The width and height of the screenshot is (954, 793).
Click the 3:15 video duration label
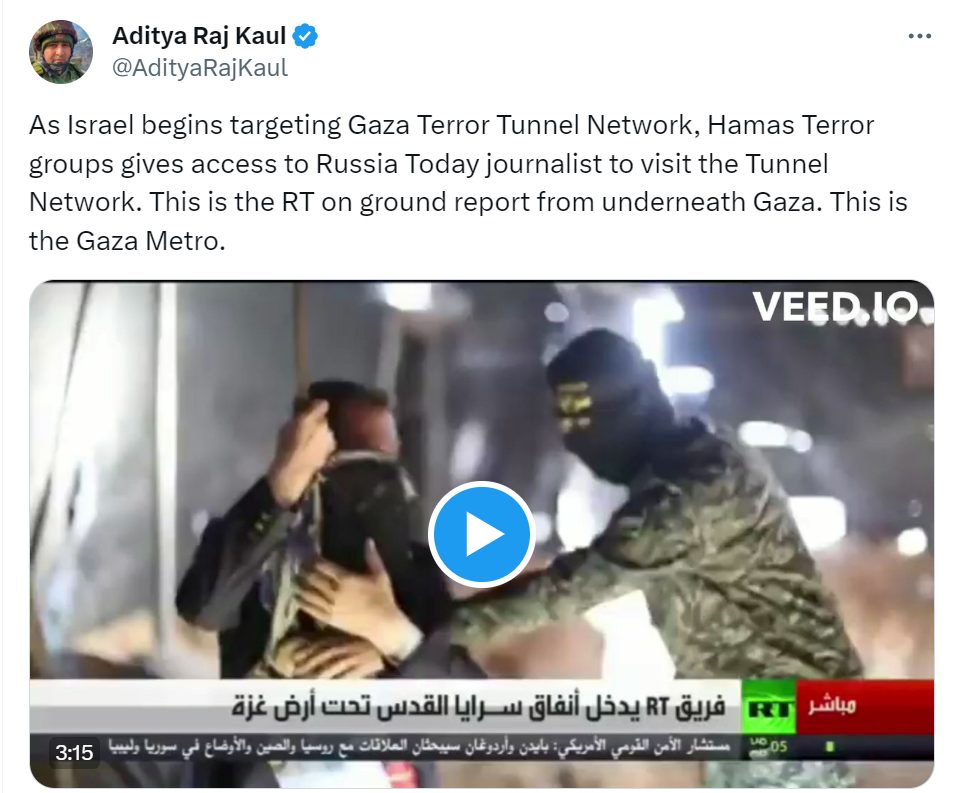pyautogui.click(x=74, y=753)
